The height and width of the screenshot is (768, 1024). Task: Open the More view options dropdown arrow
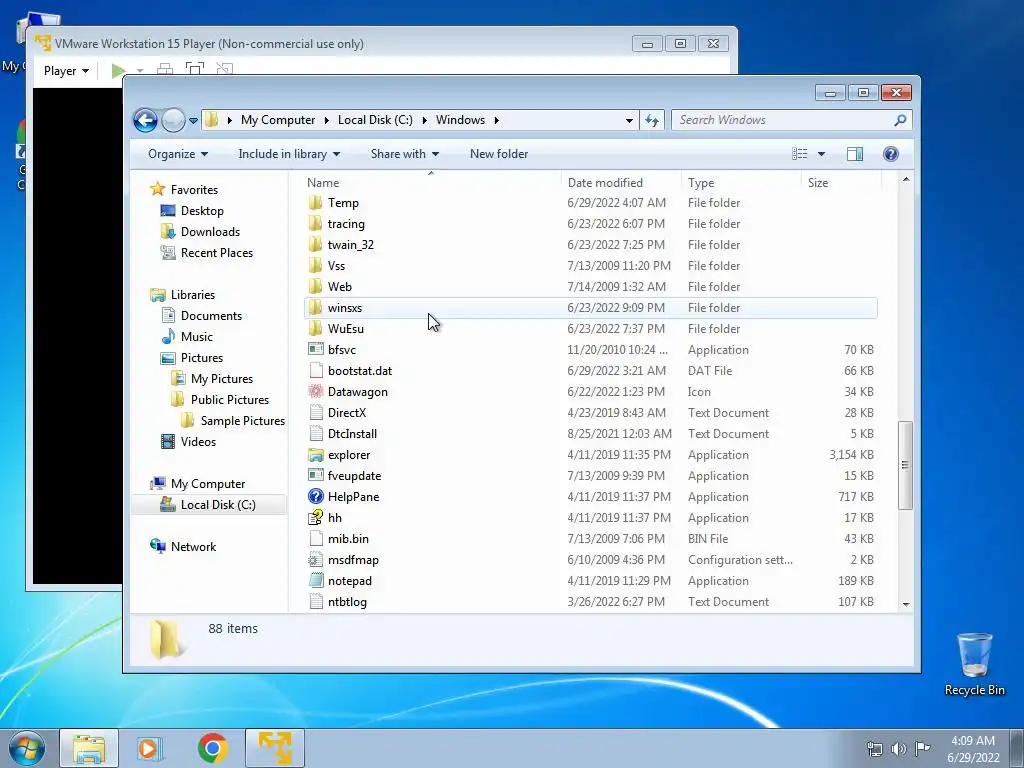click(822, 154)
